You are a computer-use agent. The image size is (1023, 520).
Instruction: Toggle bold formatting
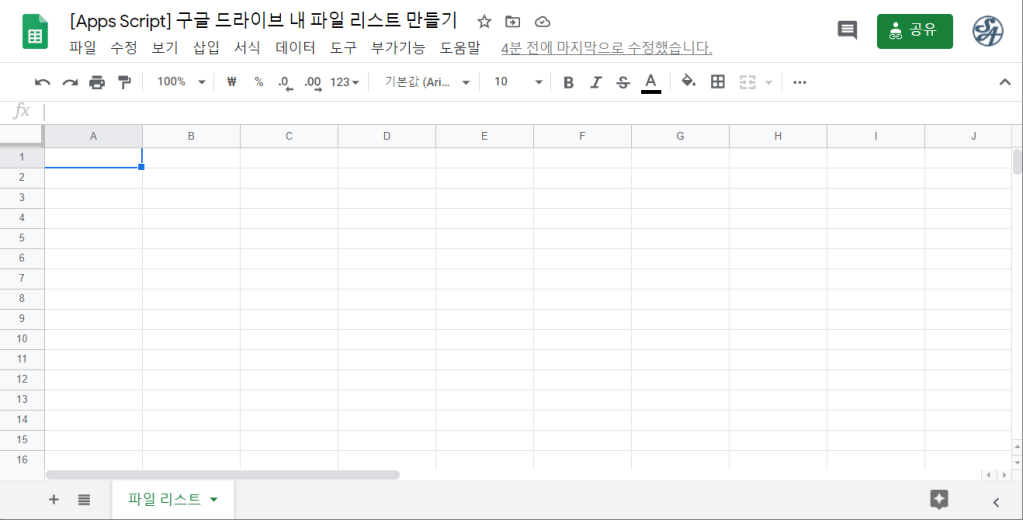pyautogui.click(x=568, y=82)
